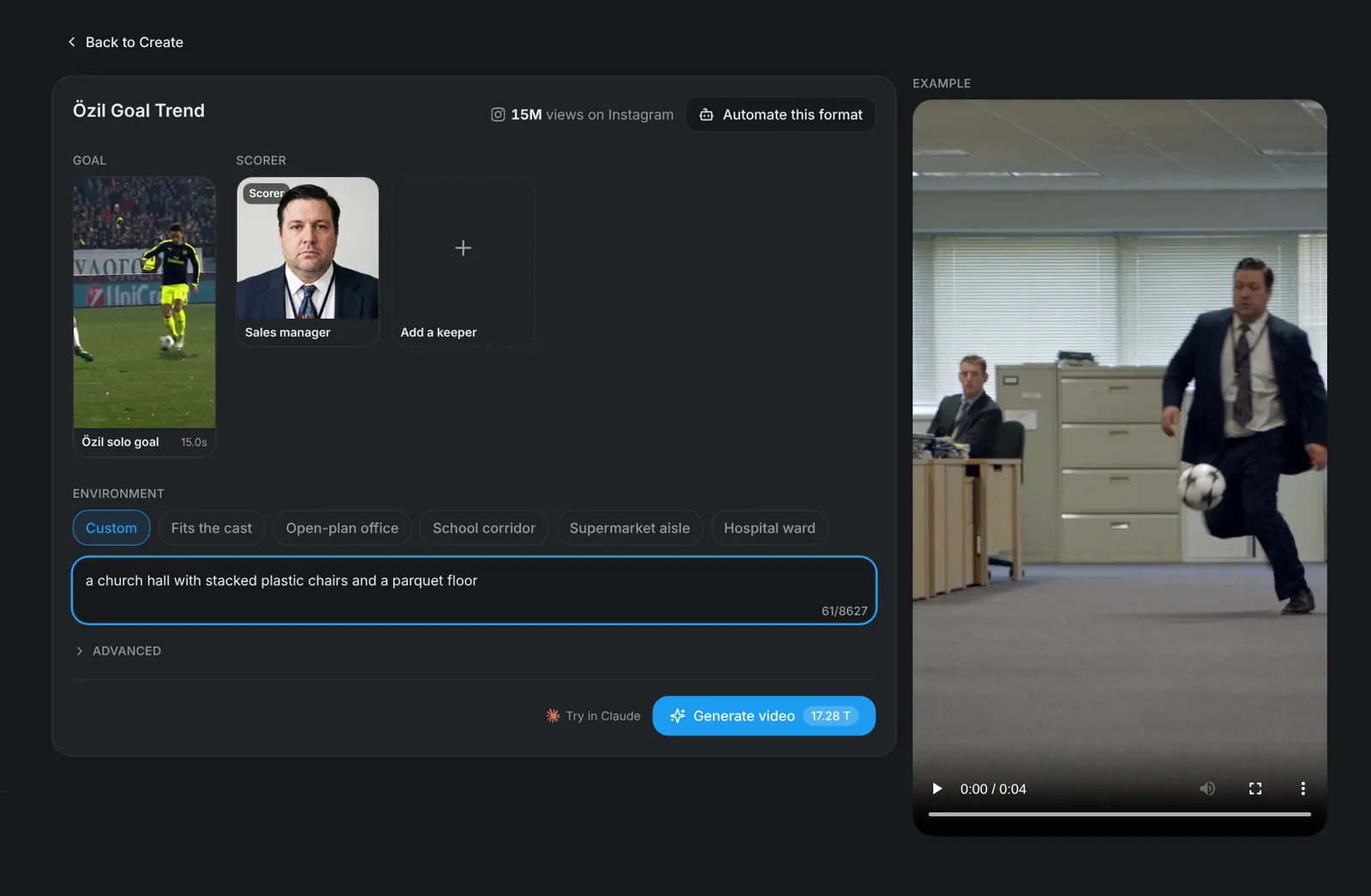The height and width of the screenshot is (896, 1371).
Task: Click the sparkle icon on Generate video
Action: tap(678, 715)
